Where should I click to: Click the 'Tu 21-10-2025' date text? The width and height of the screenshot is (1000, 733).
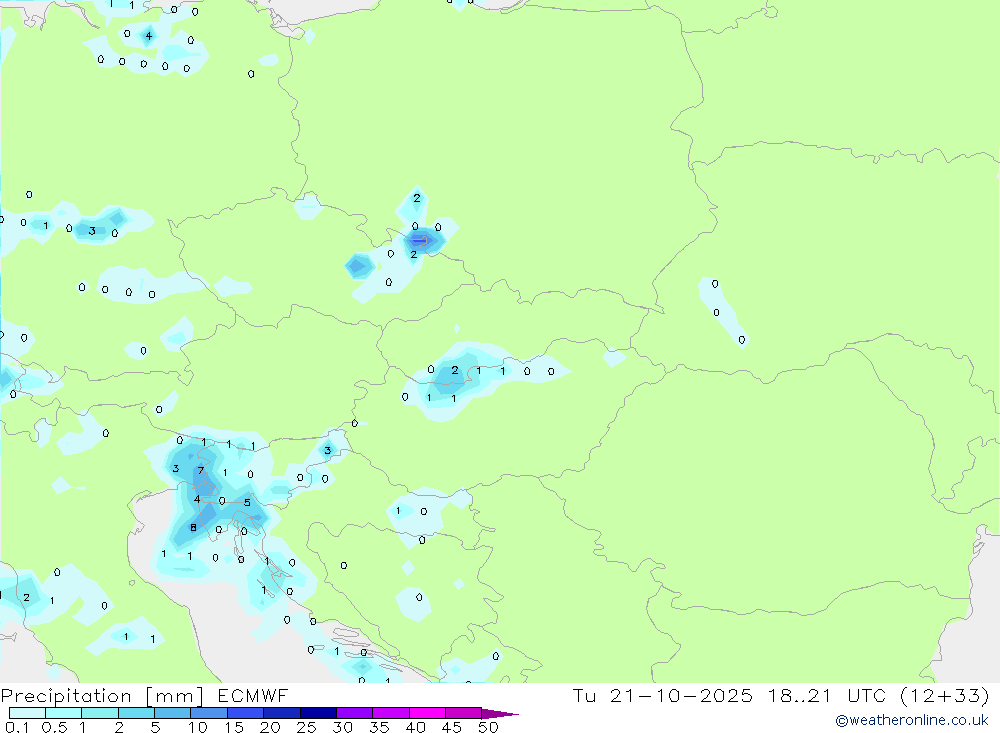663,695
